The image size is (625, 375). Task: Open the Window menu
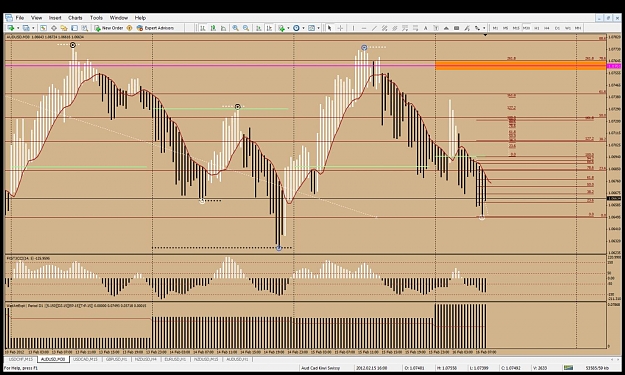pyautogui.click(x=119, y=18)
